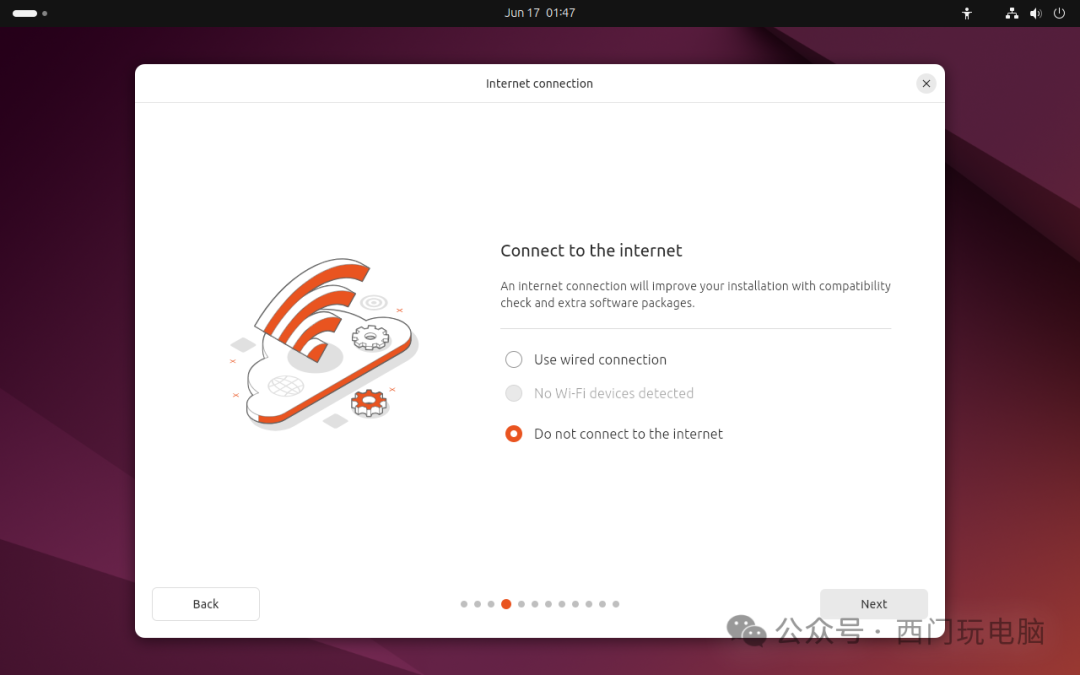Click the last step indicator dot
This screenshot has width=1080, height=675.
[616, 604]
